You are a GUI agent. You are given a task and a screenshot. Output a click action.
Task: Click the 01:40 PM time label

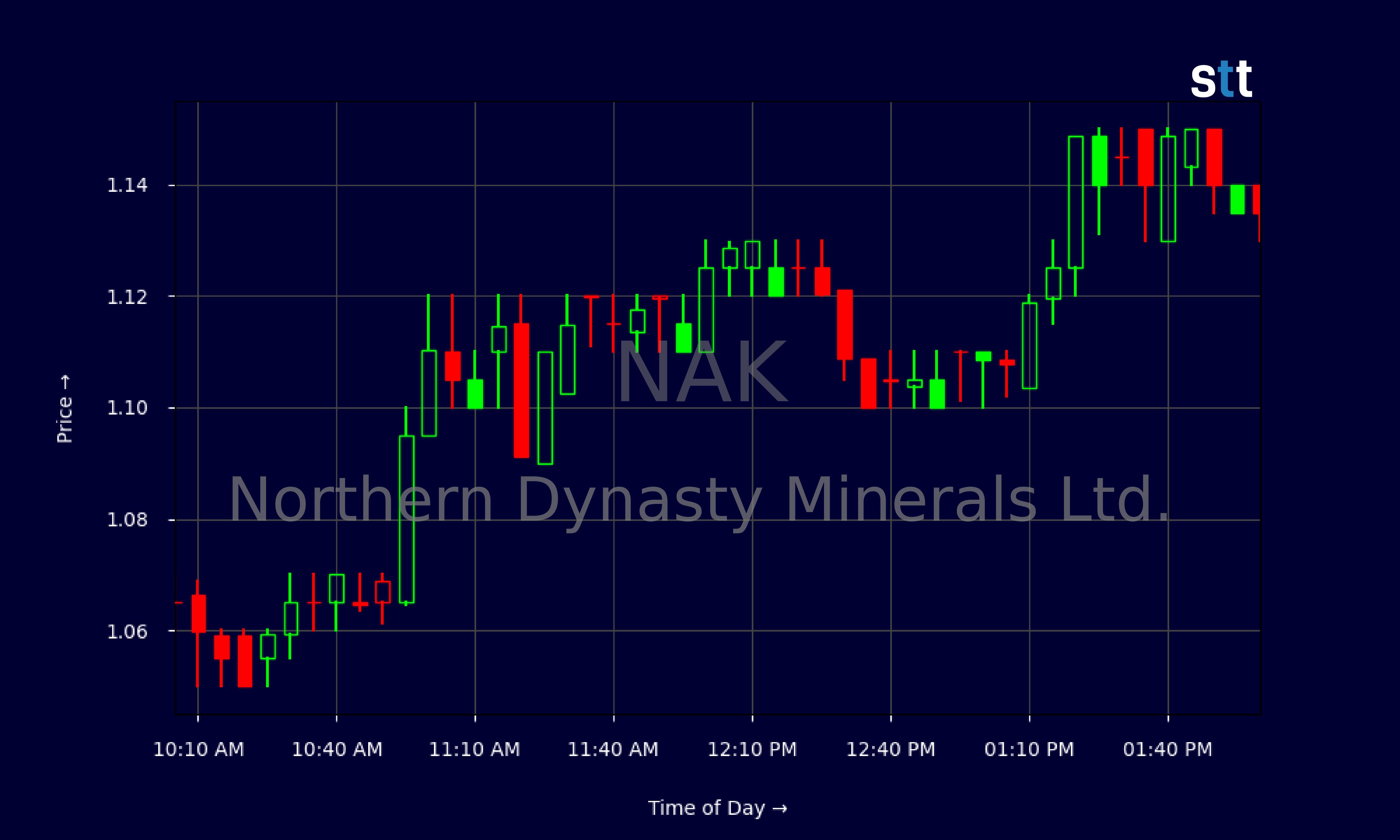click(1168, 749)
